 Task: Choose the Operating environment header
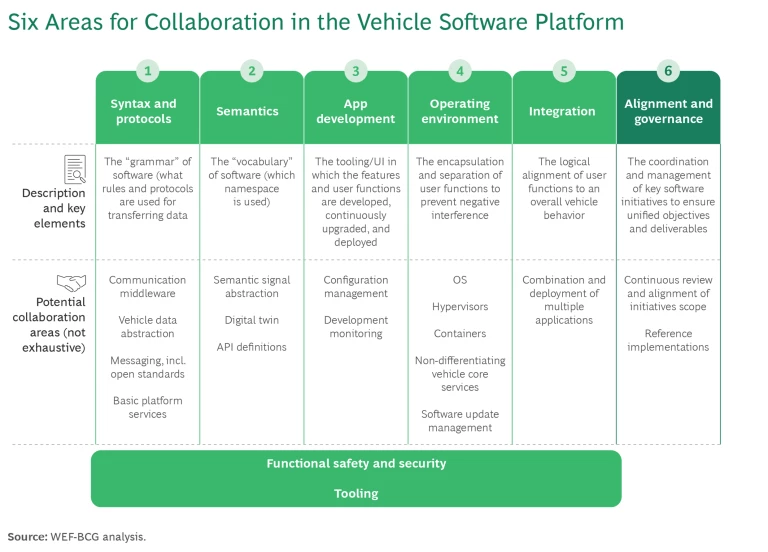click(460, 111)
